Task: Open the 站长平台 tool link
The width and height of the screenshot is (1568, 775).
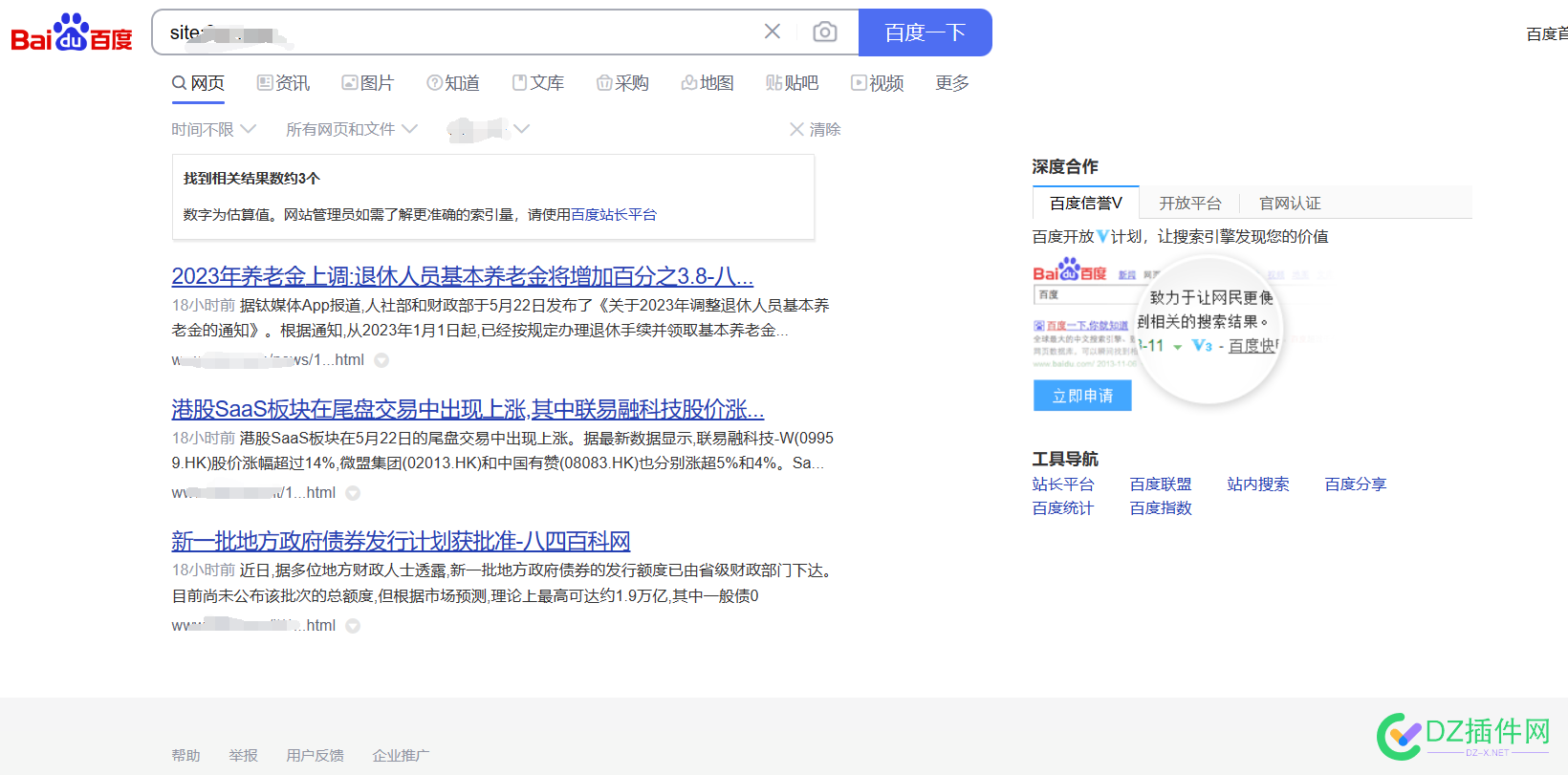Action: click(x=1063, y=484)
